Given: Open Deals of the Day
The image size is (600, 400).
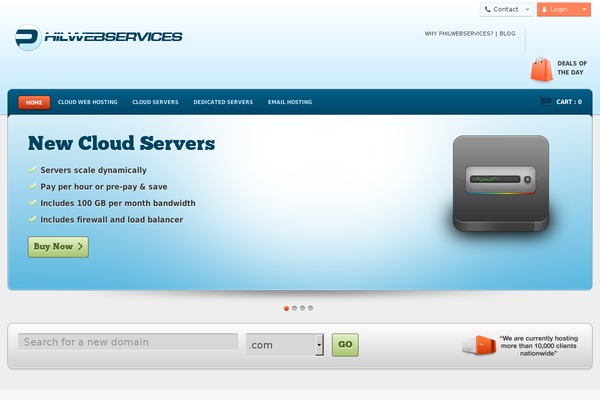Looking at the screenshot, I should click(x=572, y=68).
